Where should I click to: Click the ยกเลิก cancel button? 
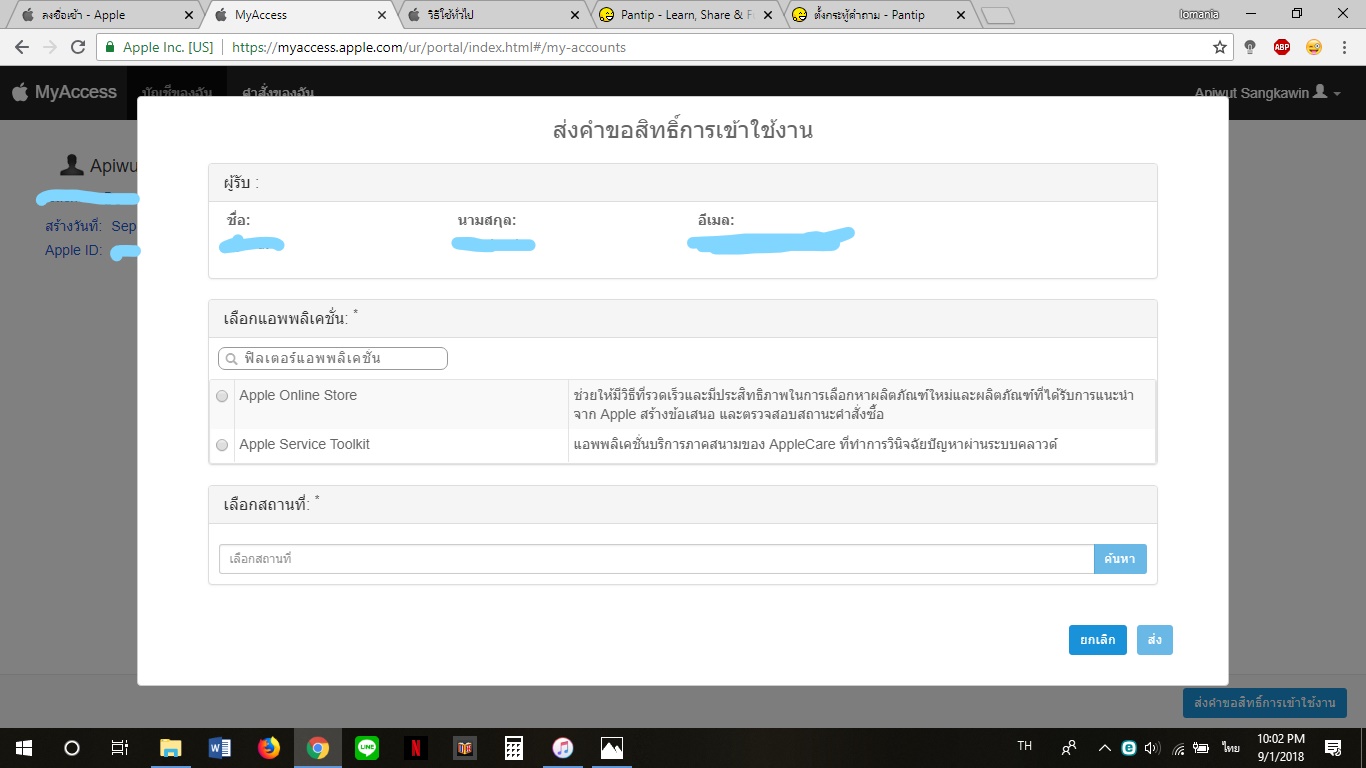[1098, 640]
